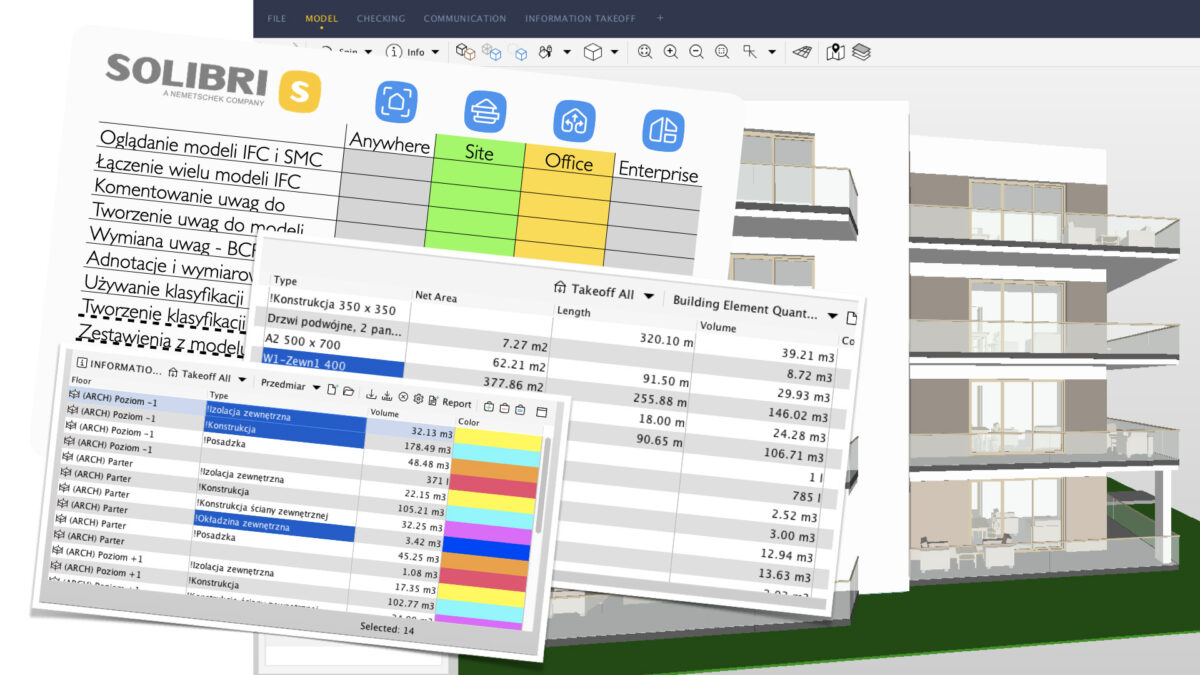
Task: Click the '377.86 m2' net area value
Action: [x=513, y=385]
